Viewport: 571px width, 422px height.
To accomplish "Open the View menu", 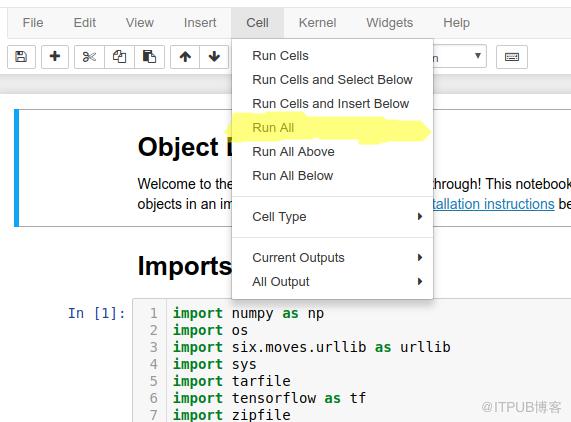I will click(x=139, y=23).
